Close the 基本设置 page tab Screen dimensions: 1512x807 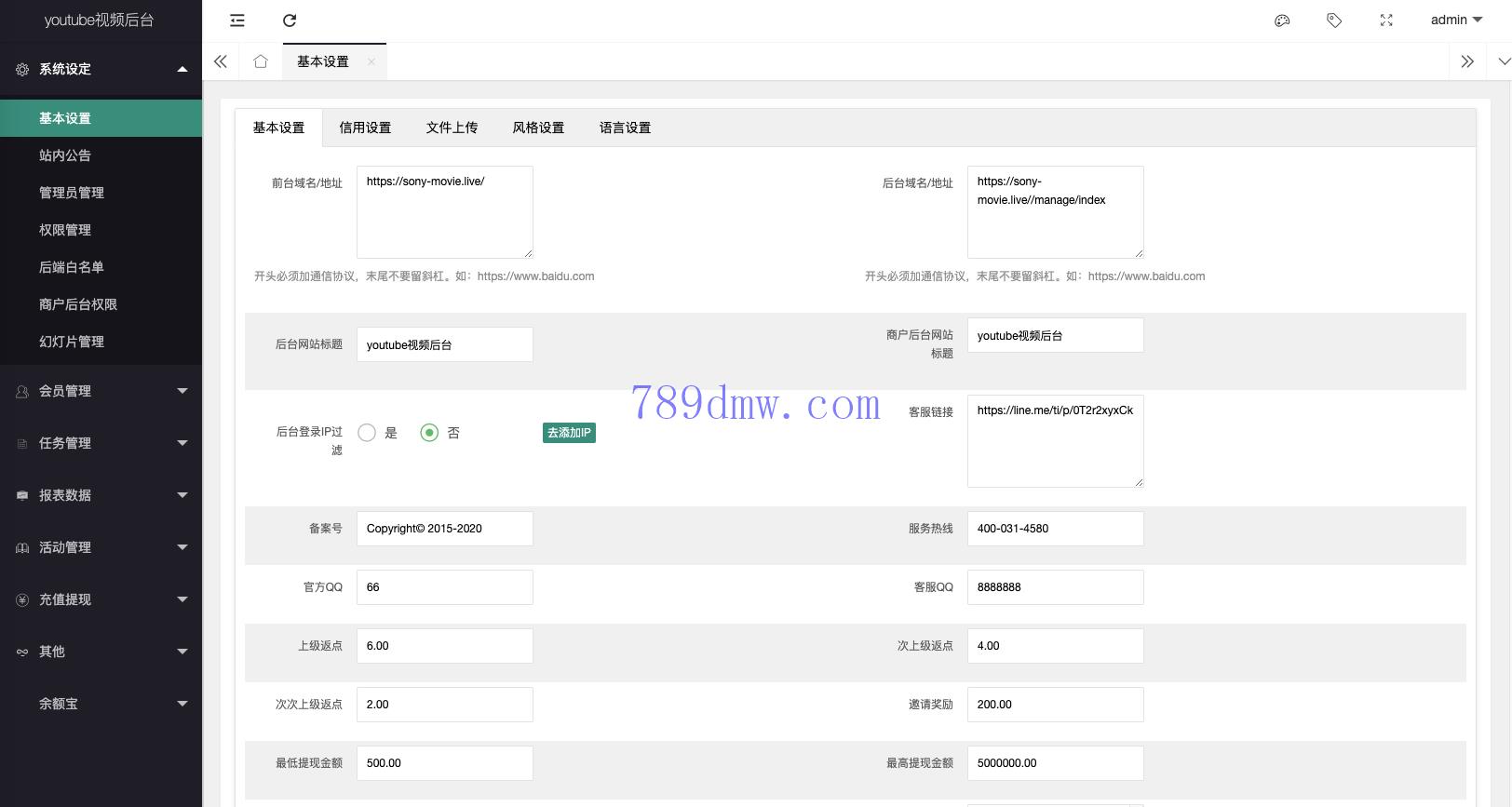tap(371, 61)
